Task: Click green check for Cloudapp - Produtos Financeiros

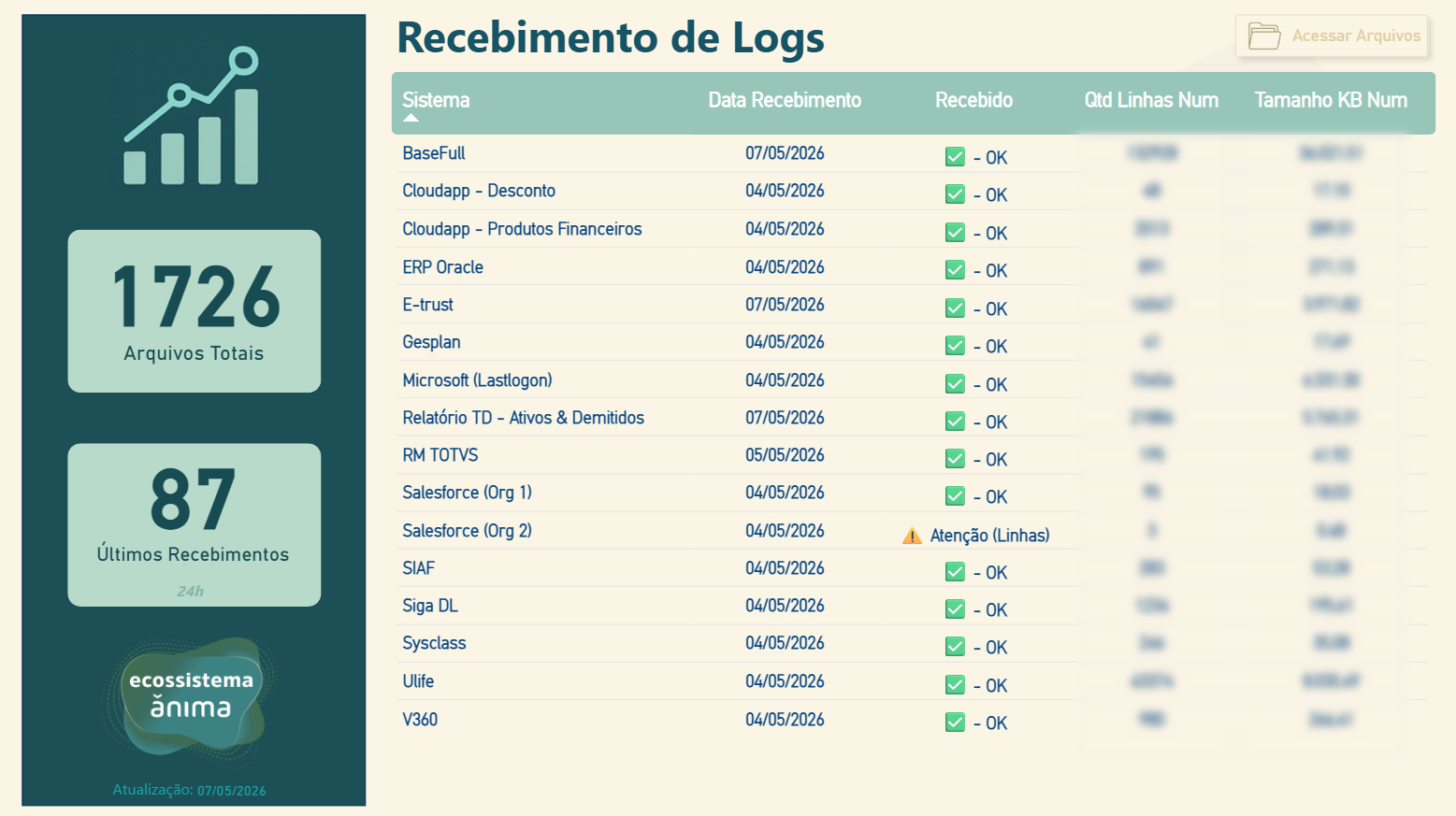Action: (x=955, y=233)
